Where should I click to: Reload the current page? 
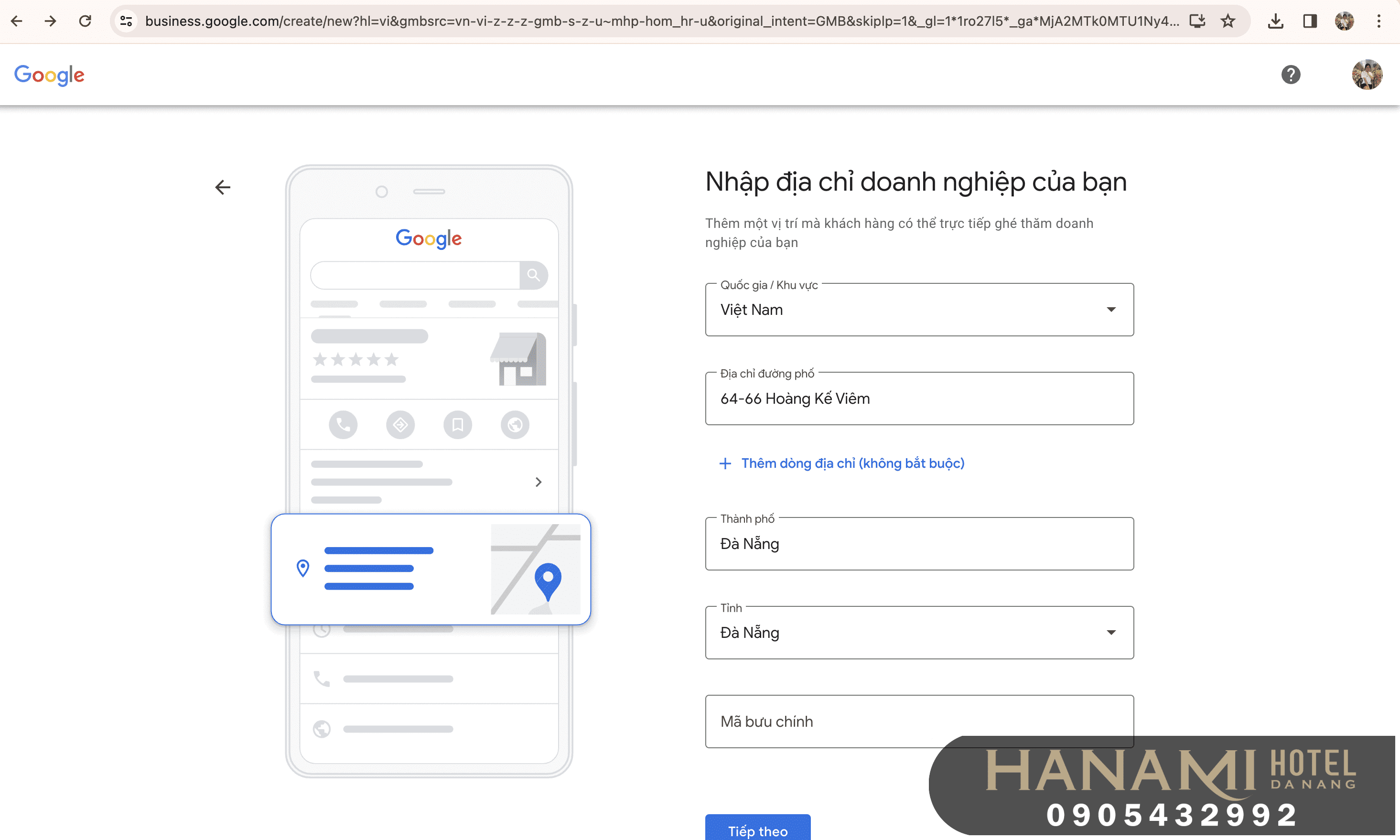(x=86, y=21)
